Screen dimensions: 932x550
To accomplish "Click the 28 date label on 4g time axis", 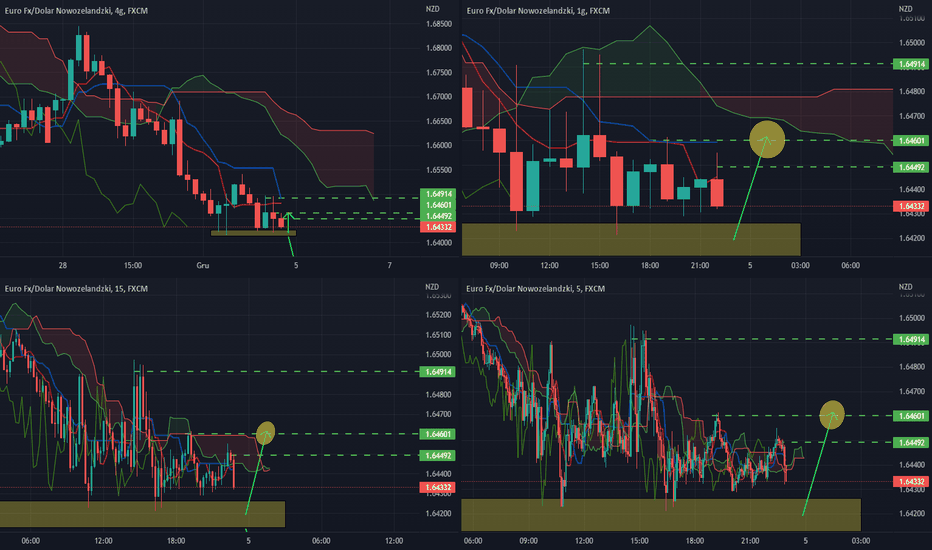I will tap(62, 266).
